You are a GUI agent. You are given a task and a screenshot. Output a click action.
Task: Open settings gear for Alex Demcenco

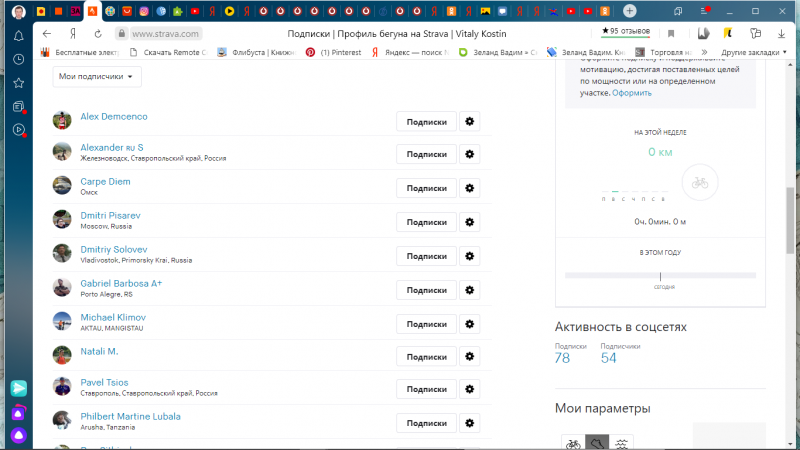coord(469,122)
